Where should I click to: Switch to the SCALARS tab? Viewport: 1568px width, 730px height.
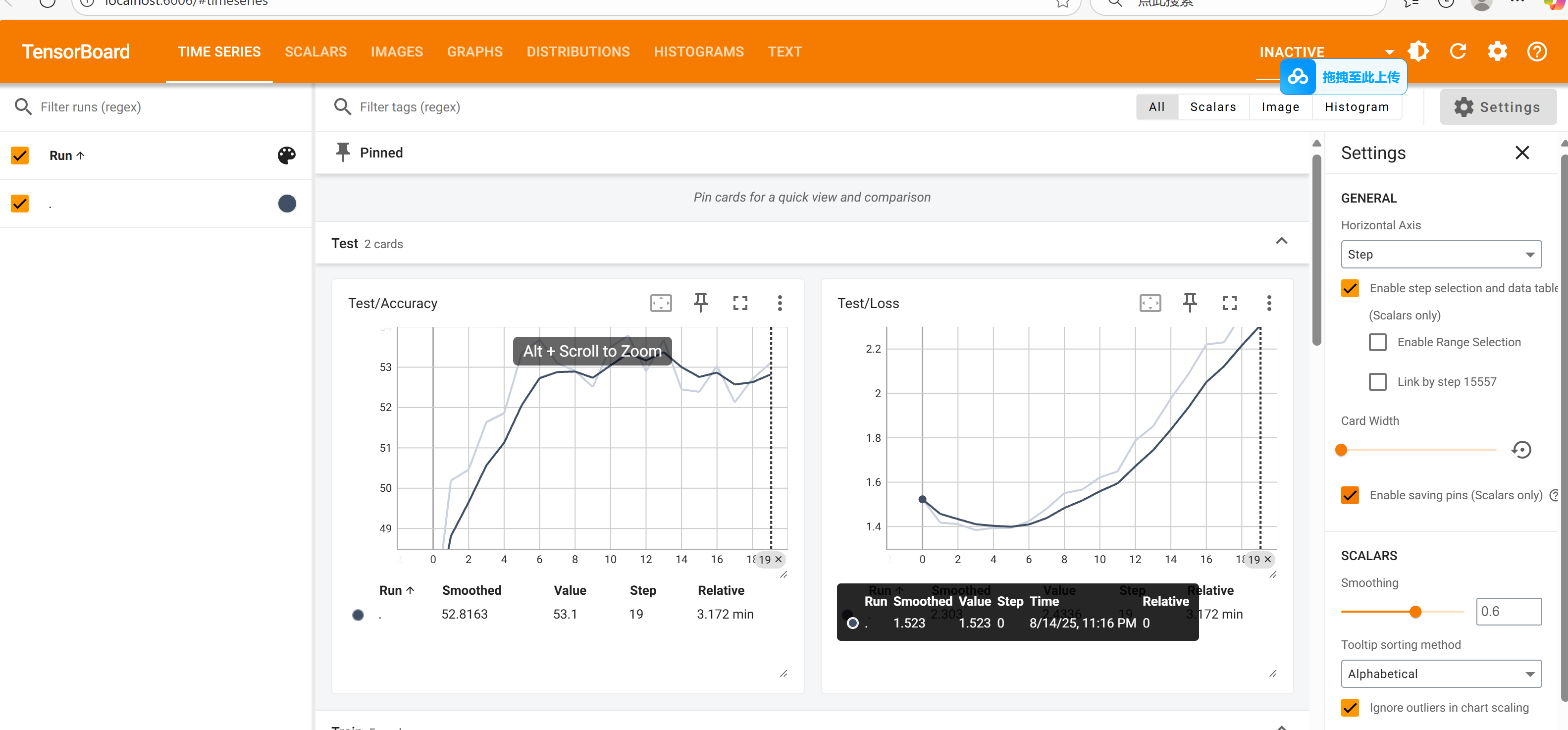coord(315,52)
